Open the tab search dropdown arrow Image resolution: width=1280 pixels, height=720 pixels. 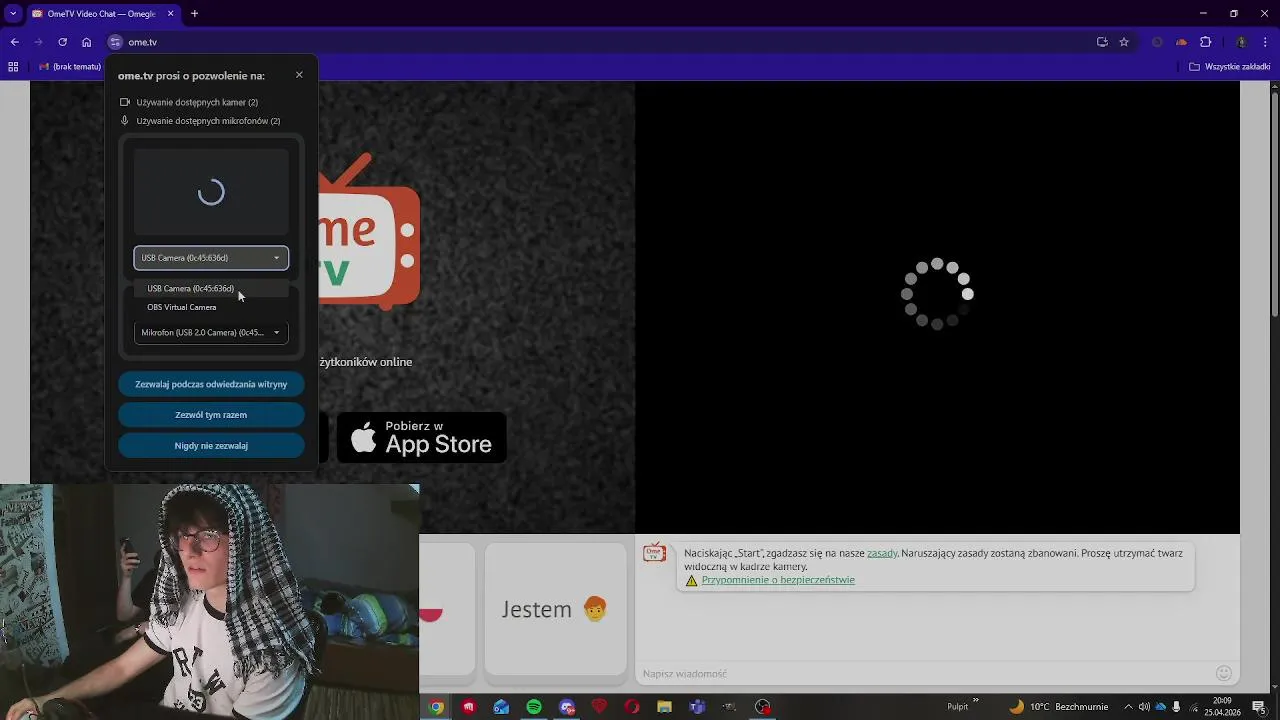[13, 14]
